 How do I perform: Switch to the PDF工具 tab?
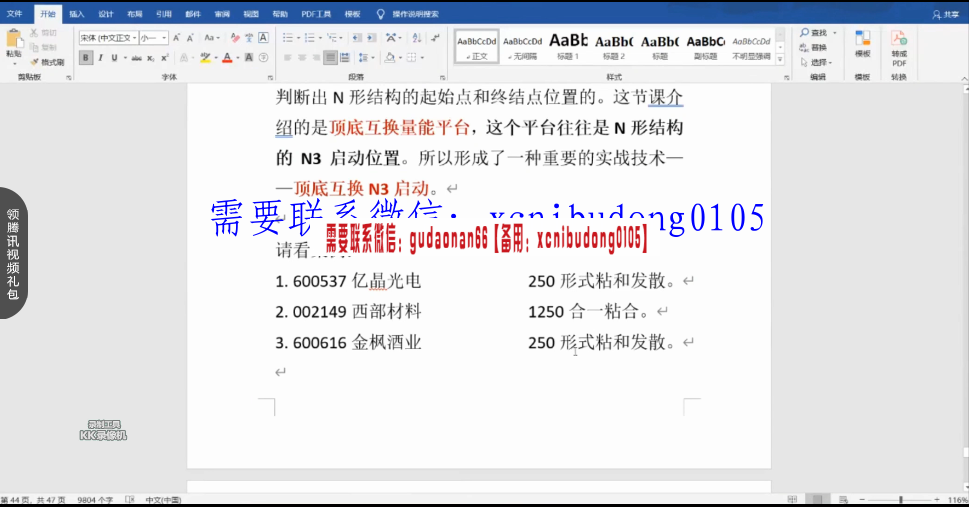coord(316,14)
